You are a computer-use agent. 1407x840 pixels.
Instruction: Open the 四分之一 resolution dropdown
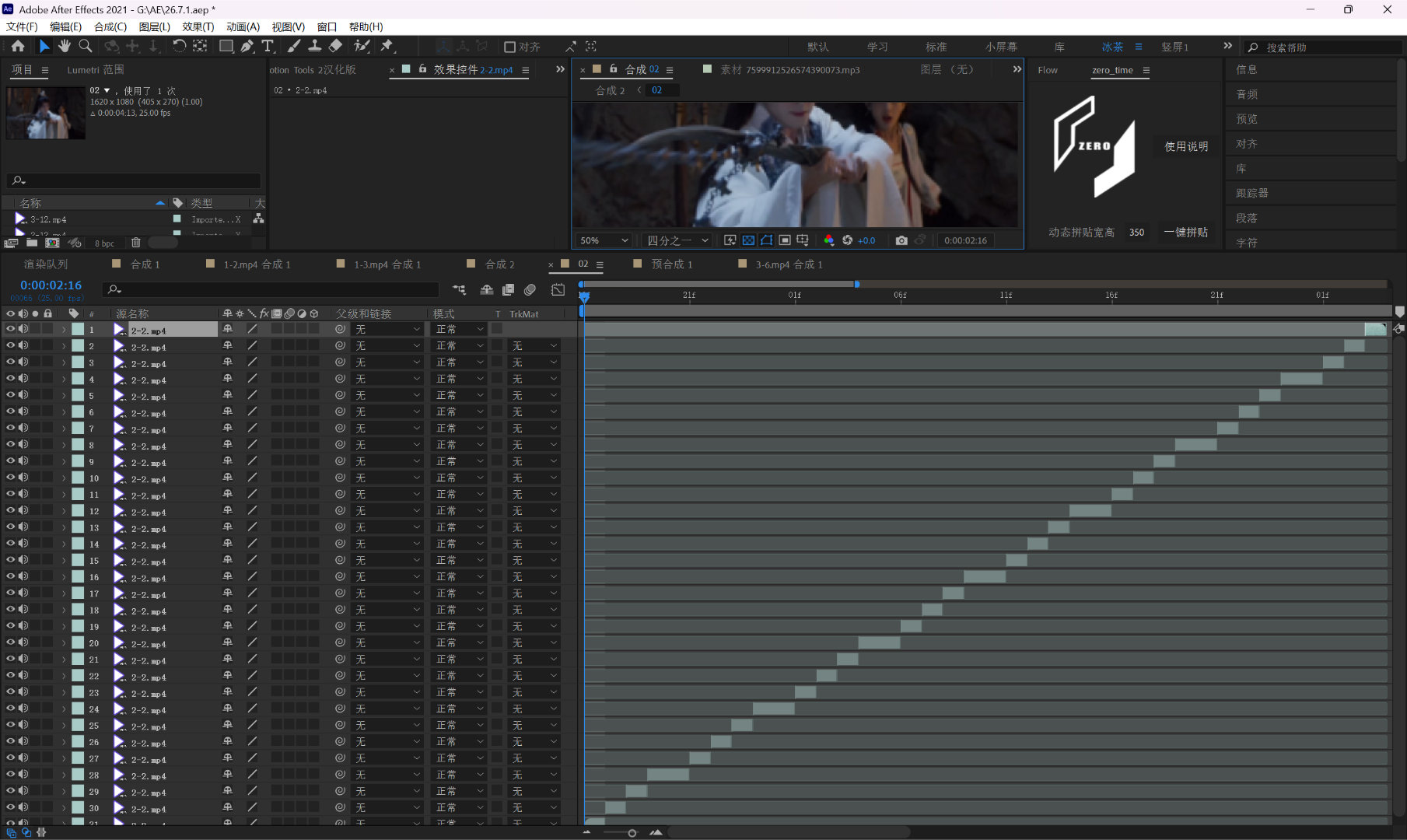point(677,240)
